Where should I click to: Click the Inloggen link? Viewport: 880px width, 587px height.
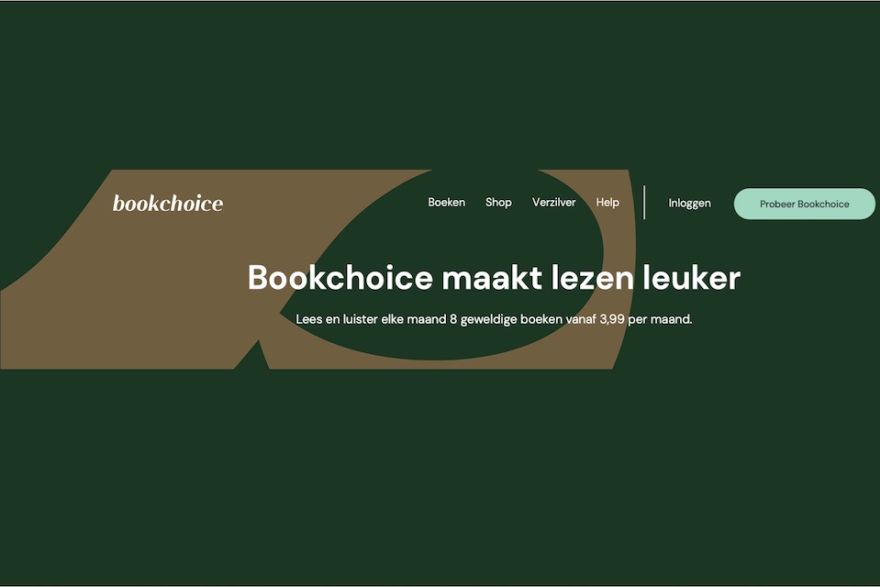690,203
